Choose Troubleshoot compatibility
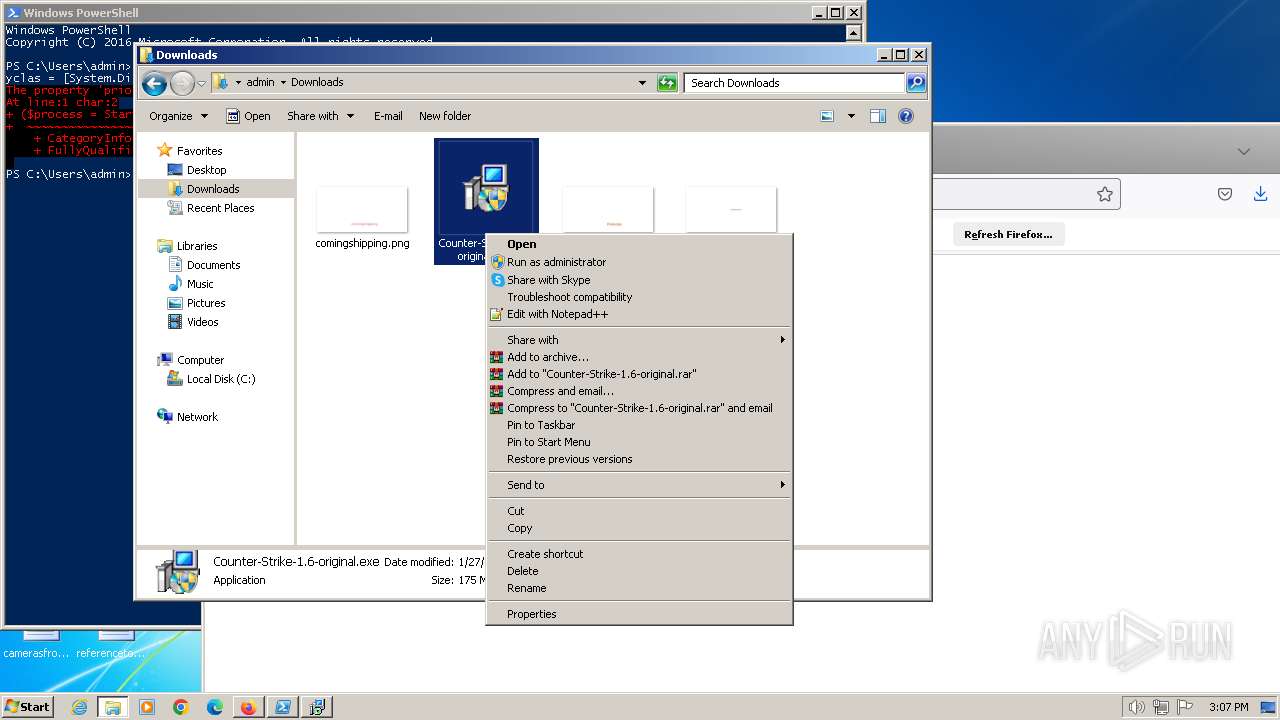 pyautogui.click(x=639, y=297)
